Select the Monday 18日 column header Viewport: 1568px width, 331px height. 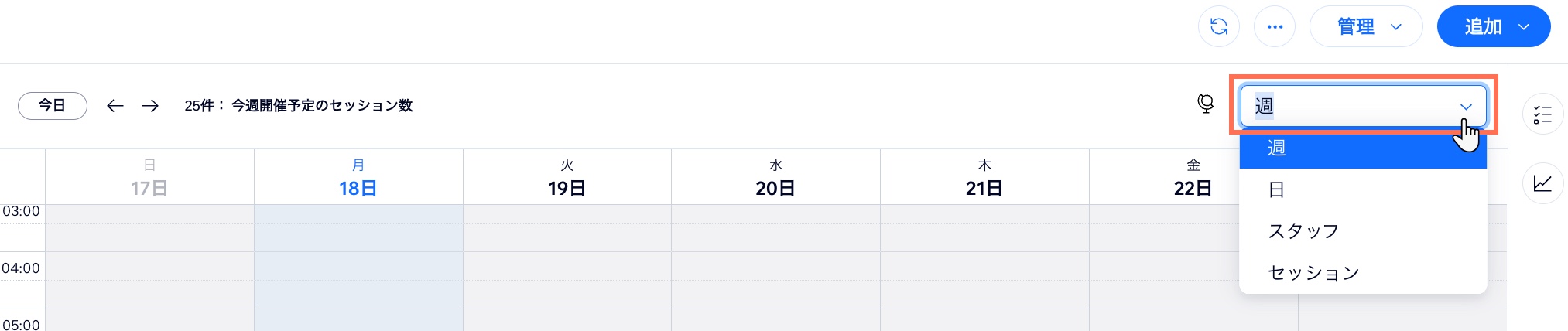point(358,178)
